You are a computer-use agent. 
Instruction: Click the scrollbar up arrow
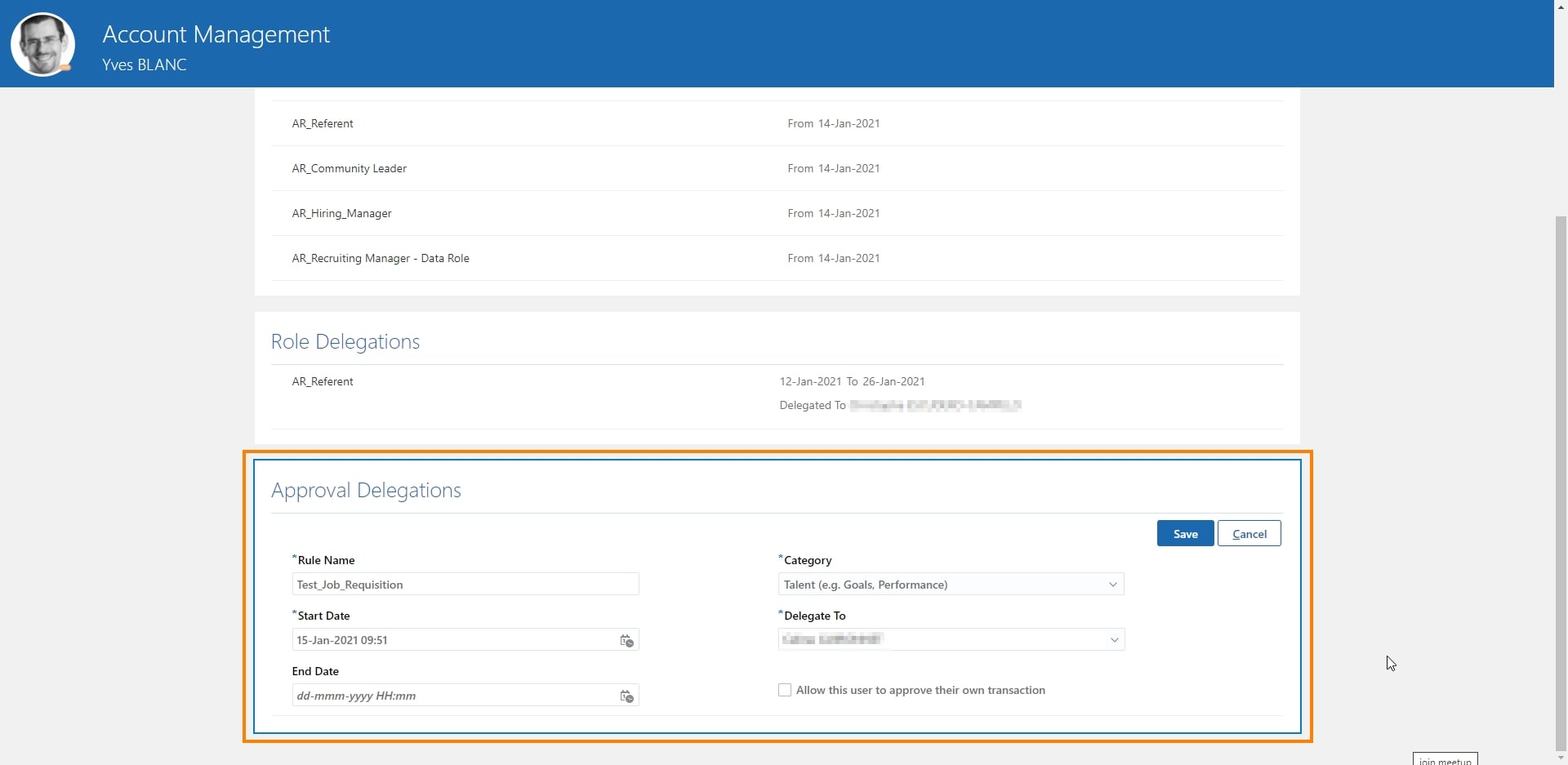tap(1561, 6)
